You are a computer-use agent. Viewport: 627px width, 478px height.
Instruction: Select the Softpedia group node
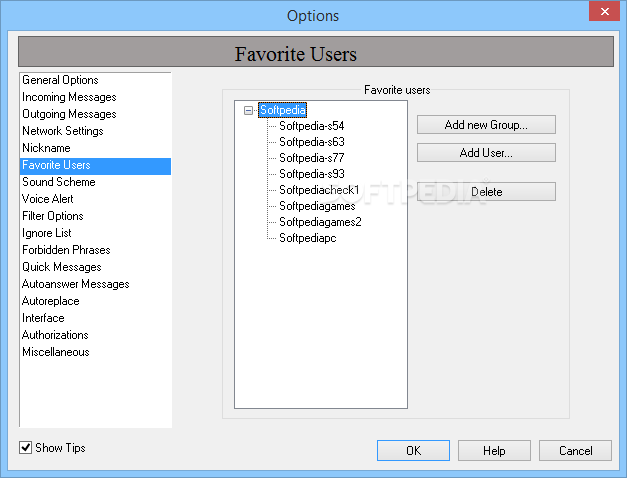pyautogui.click(x=283, y=110)
